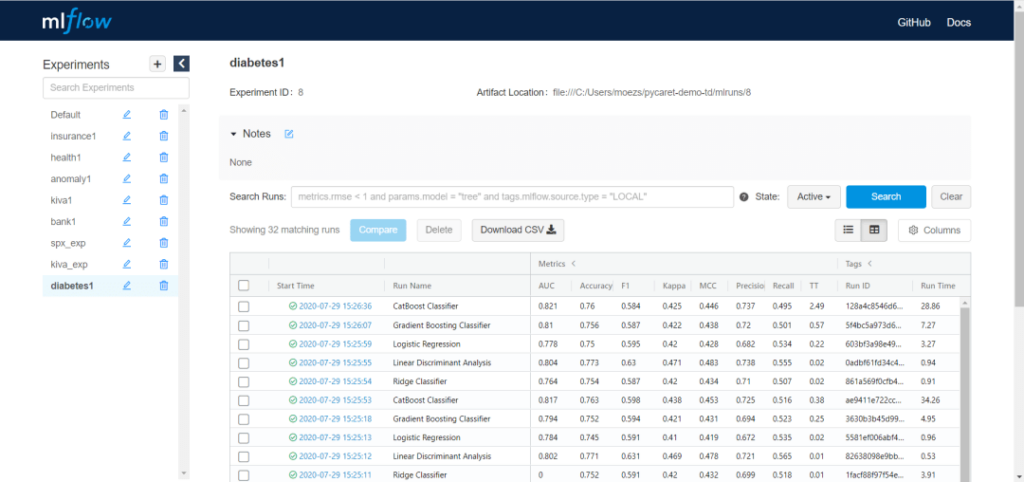Click the Download CSV button
The height and width of the screenshot is (482, 1024).
pos(518,230)
